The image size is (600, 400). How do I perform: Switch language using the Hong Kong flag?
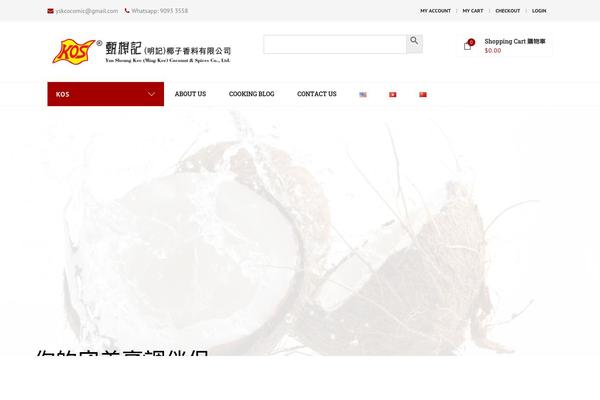[x=393, y=95]
